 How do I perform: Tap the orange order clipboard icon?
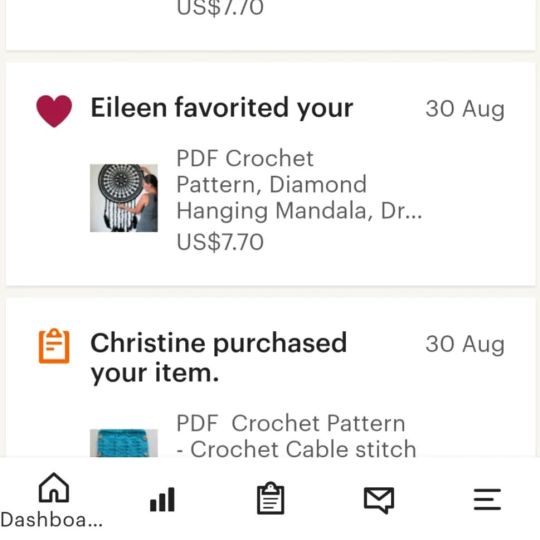click(x=54, y=346)
